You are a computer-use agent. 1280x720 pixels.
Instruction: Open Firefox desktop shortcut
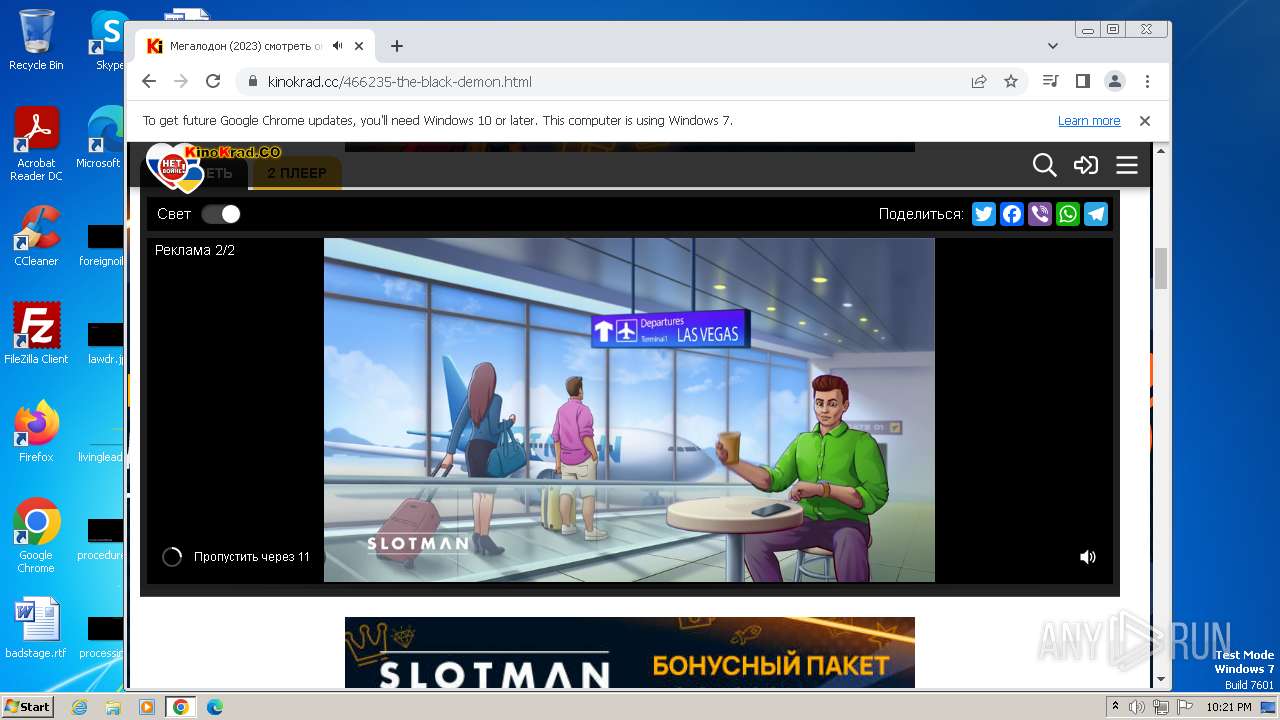[36, 432]
